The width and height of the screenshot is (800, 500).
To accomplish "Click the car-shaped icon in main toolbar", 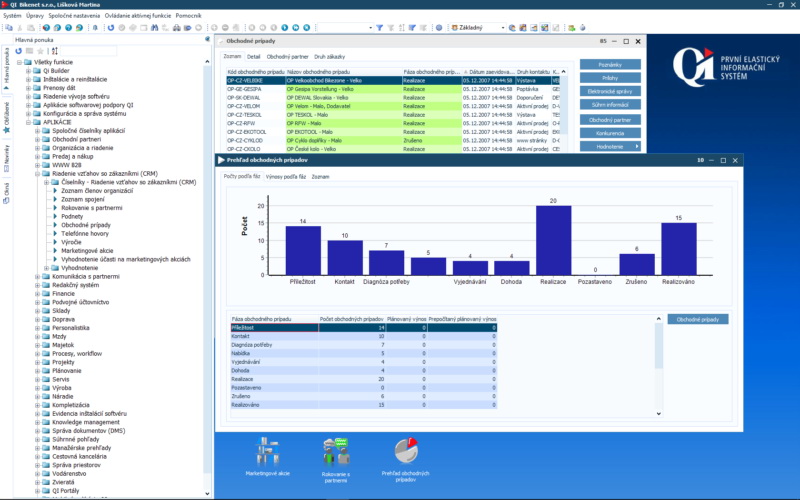I will 177,28.
